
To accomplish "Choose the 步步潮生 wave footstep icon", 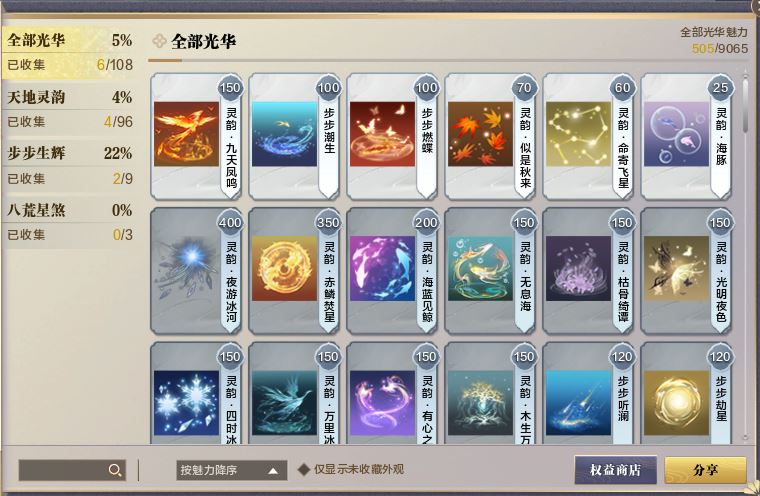I will coord(285,134).
